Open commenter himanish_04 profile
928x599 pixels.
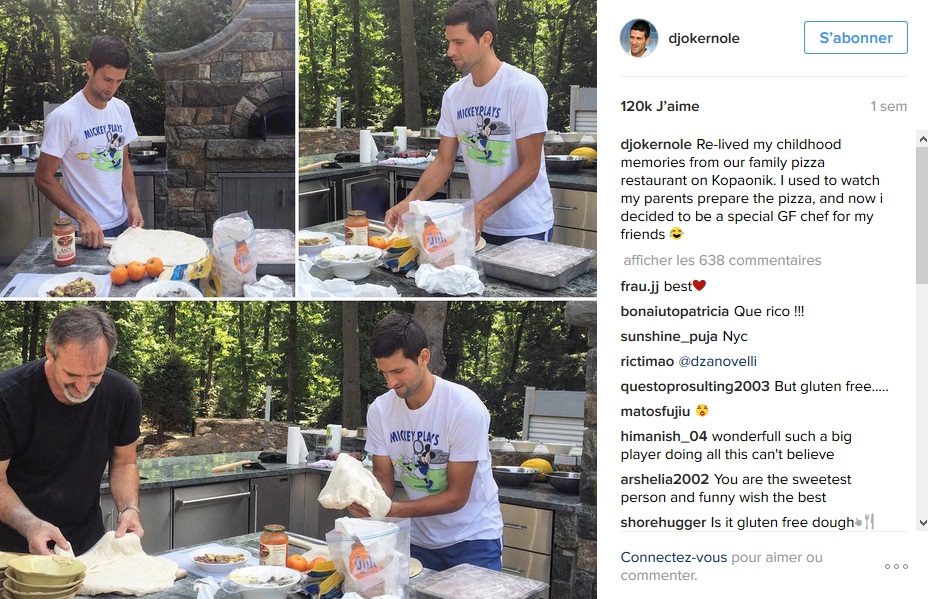tap(663, 437)
